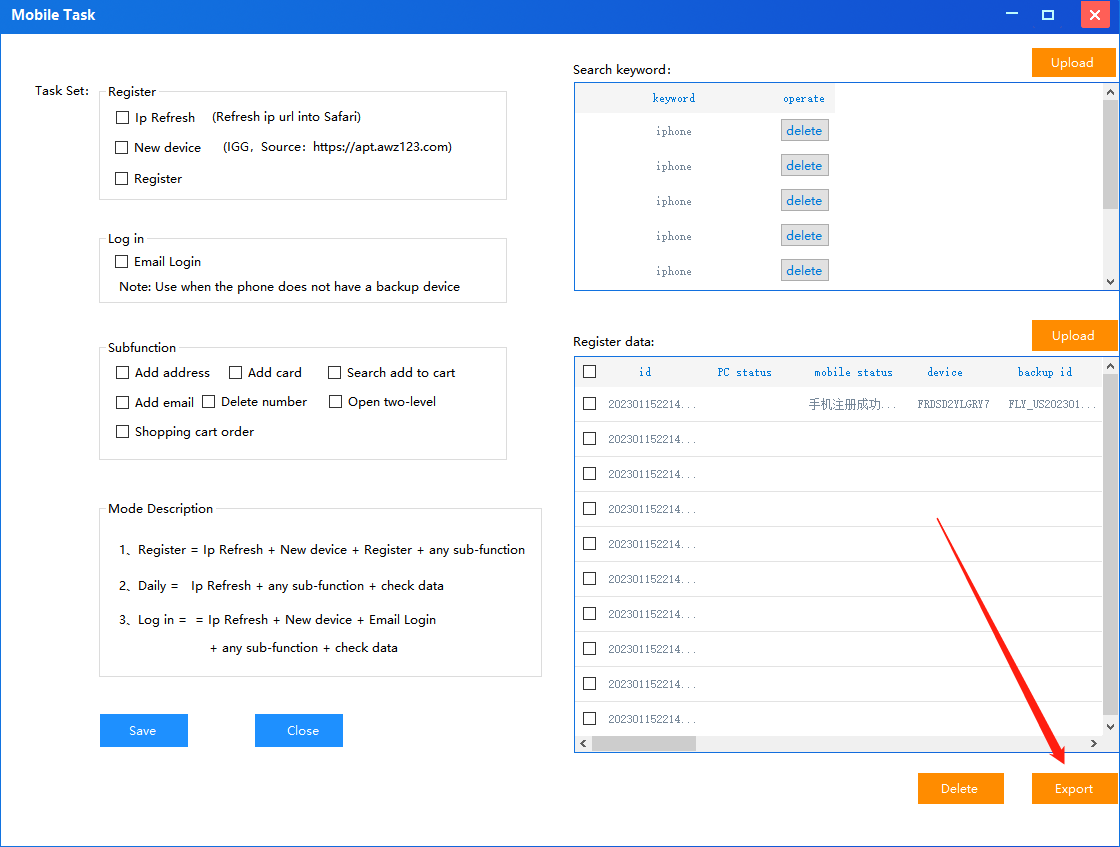Image resolution: width=1120 pixels, height=847 pixels.
Task: Check the Add card option
Action: [235, 372]
